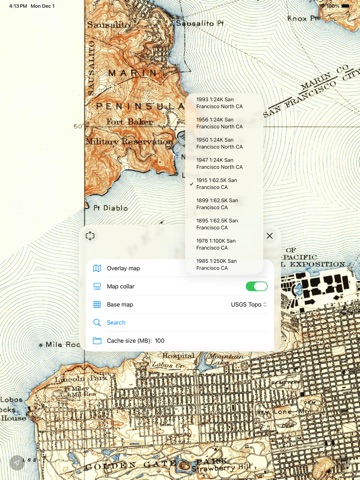Open Search link
The height and width of the screenshot is (480, 360).
point(116,323)
